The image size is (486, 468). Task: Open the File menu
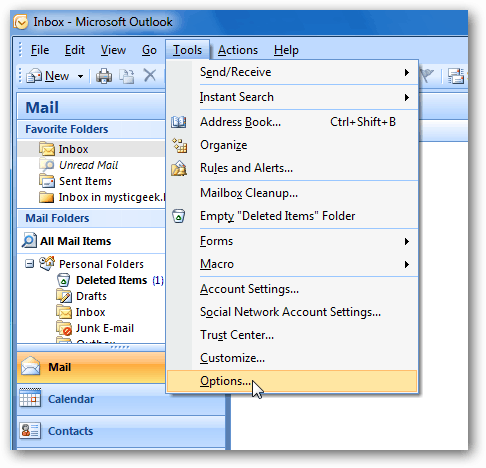(x=40, y=50)
